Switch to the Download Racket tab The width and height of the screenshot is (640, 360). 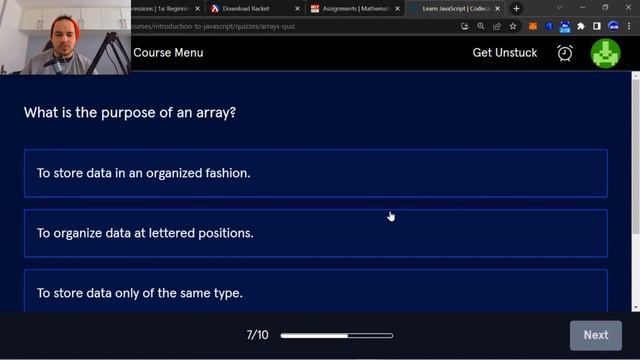(x=246, y=9)
